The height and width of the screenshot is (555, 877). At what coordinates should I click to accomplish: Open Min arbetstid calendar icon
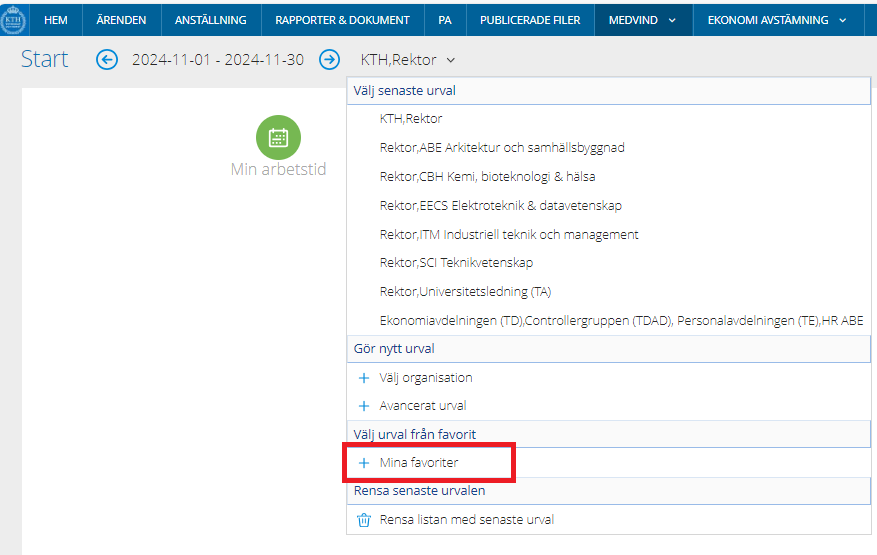[x=278, y=138]
